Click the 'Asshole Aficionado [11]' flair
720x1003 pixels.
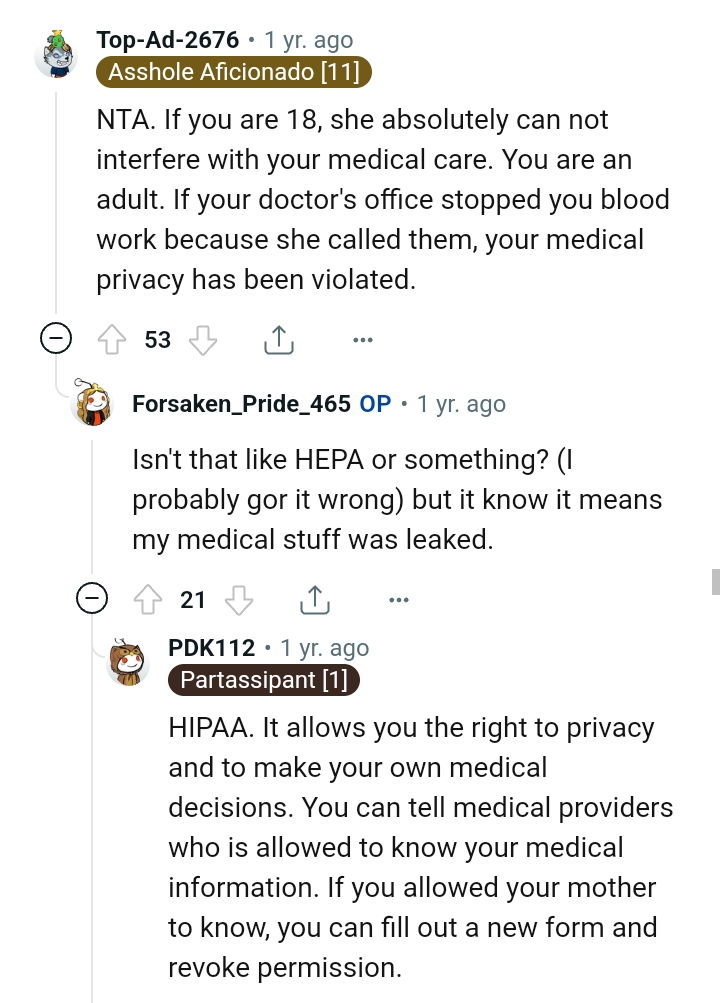(233, 72)
